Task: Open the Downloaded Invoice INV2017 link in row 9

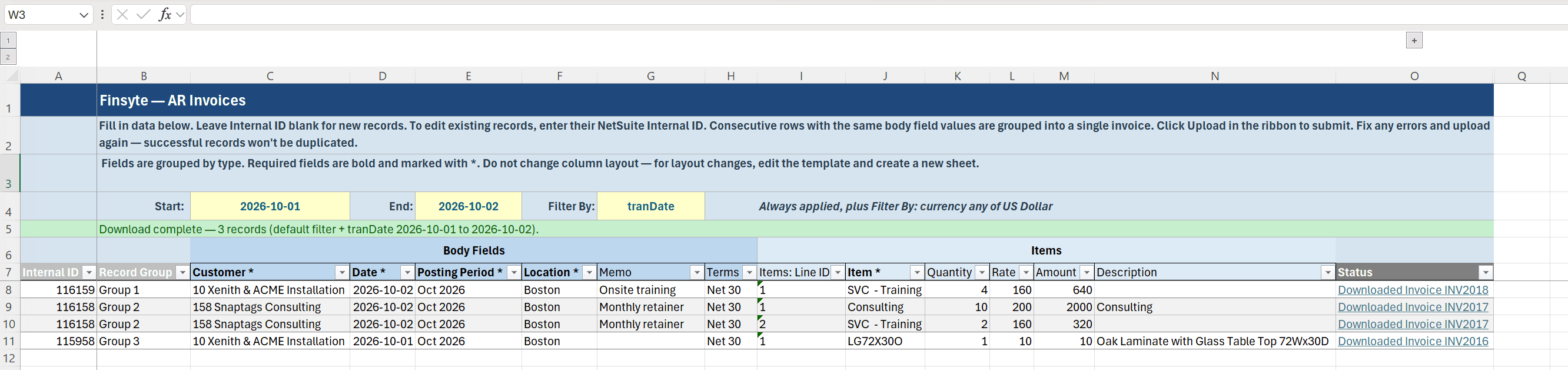Action: pos(1413,307)
